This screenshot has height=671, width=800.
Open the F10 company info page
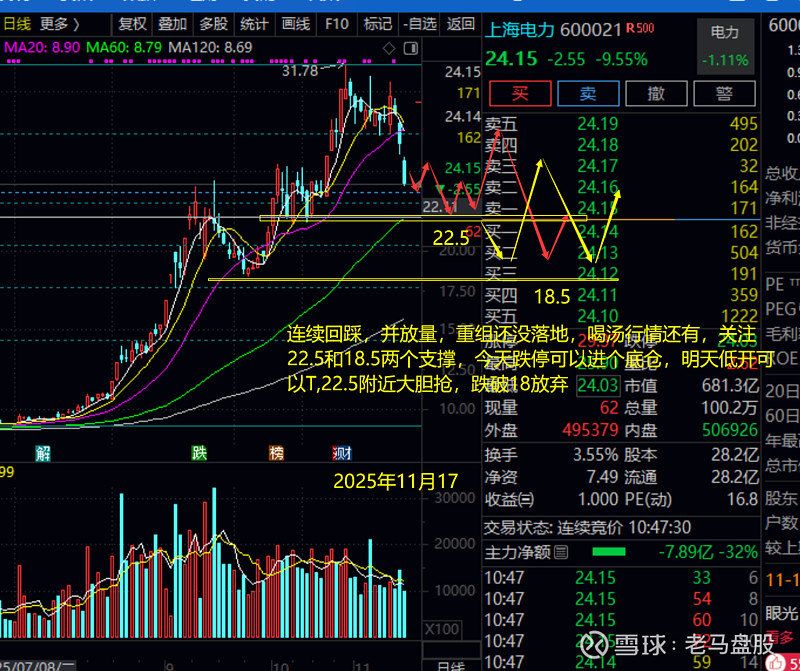[x=337, y=24]
